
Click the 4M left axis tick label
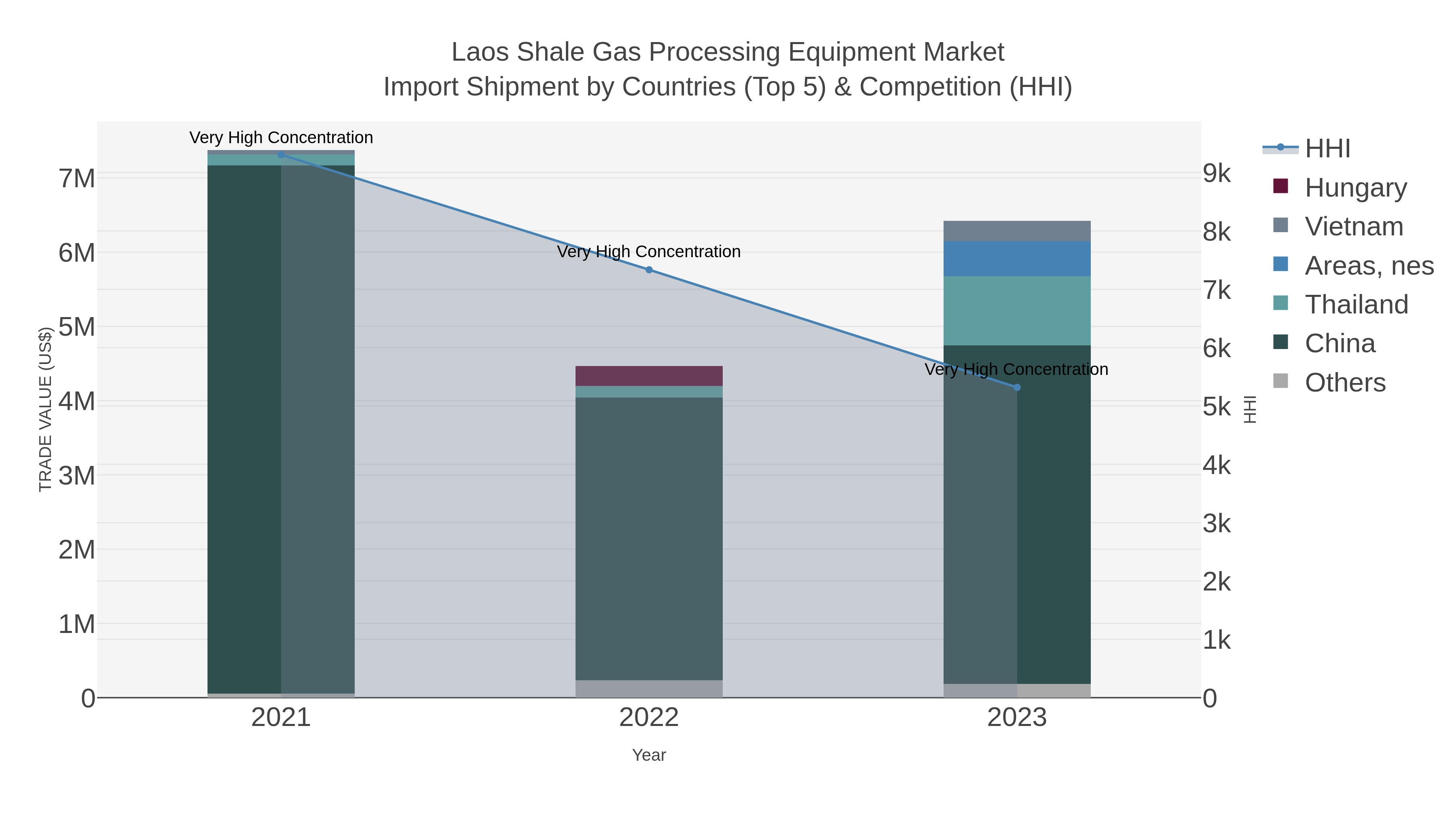point(77,401)
